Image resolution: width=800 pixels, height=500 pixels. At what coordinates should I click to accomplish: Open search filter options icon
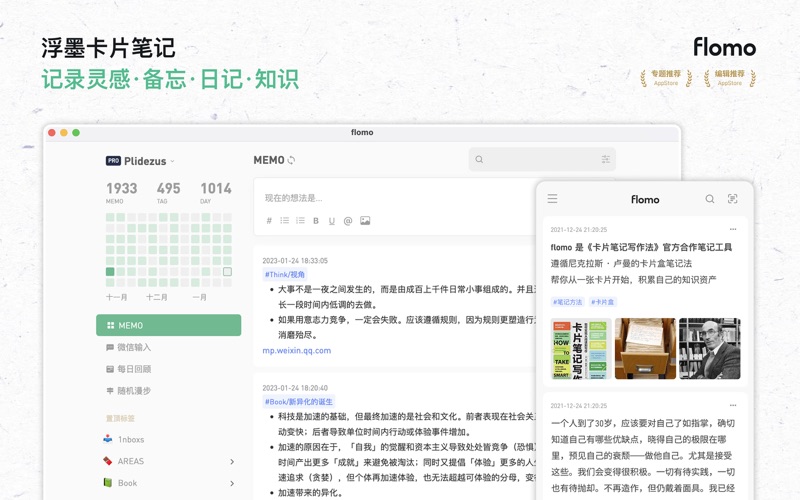(606, 159)
